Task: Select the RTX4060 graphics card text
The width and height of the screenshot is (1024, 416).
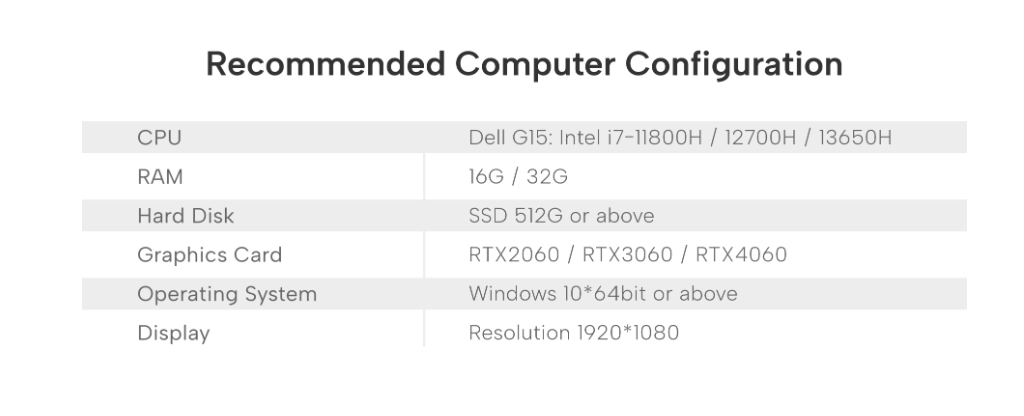Action: [741, 255]
